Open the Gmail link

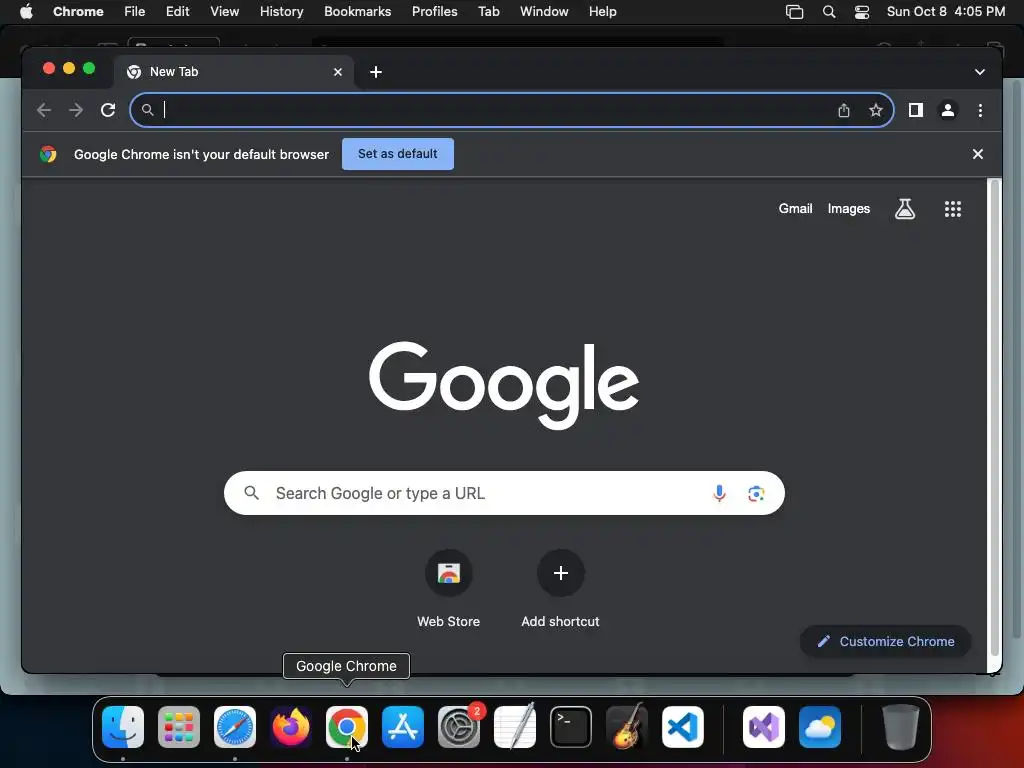tap(795, 209)
